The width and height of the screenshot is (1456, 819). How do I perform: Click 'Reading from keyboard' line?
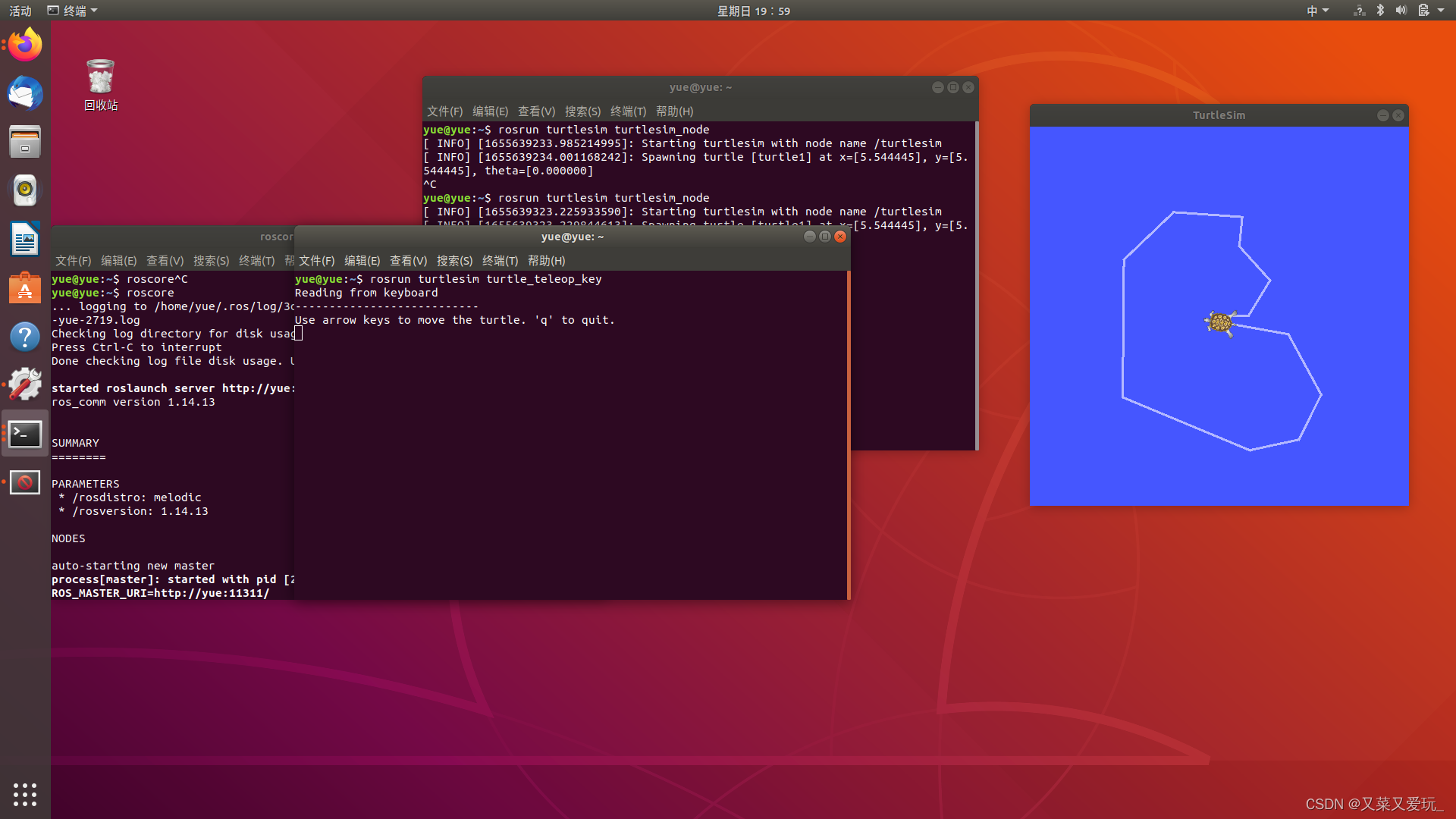tap(366, 293)
